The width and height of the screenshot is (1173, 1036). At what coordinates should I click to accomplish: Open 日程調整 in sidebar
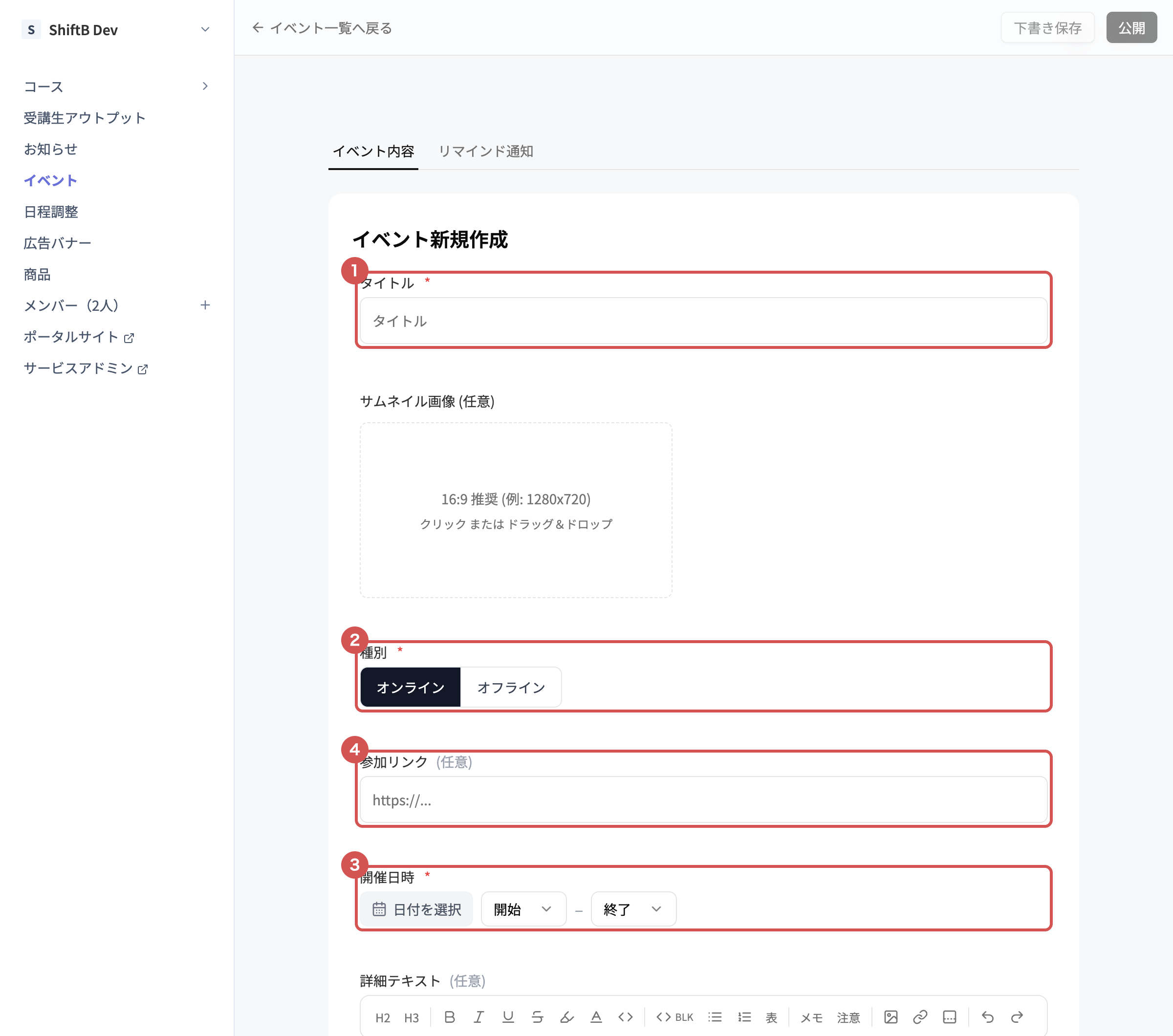50,212
